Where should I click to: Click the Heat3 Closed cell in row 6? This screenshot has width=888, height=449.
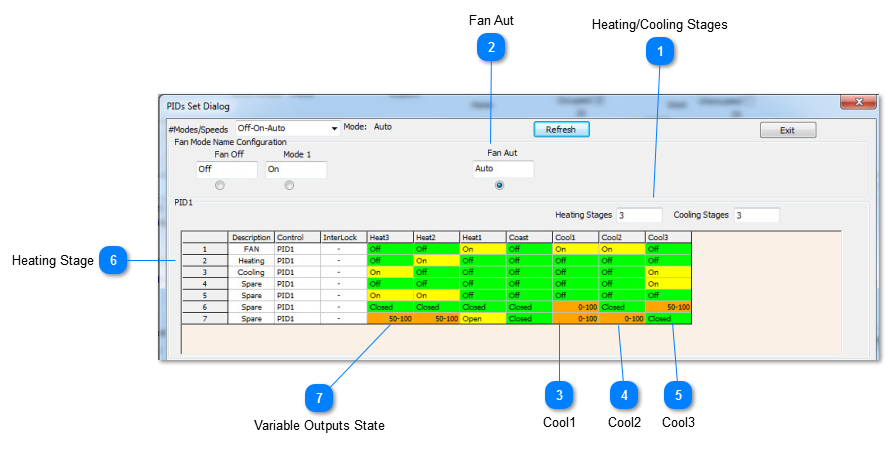click(x=390, y=307)
